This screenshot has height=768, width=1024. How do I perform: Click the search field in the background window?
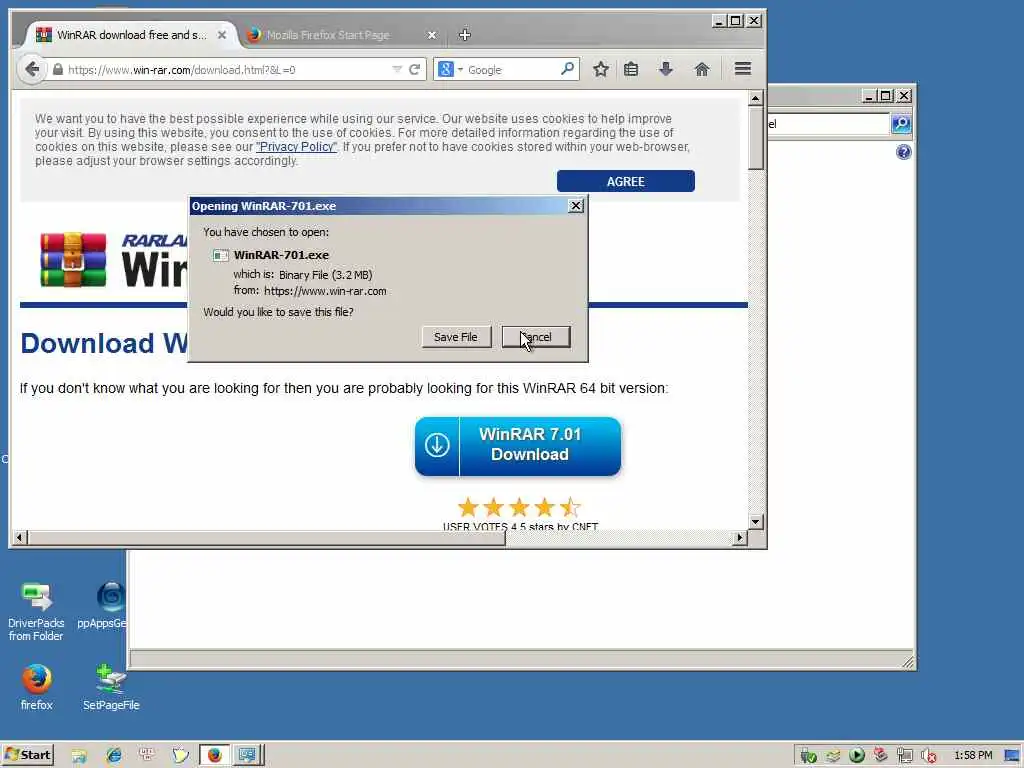tap(828, 124)
